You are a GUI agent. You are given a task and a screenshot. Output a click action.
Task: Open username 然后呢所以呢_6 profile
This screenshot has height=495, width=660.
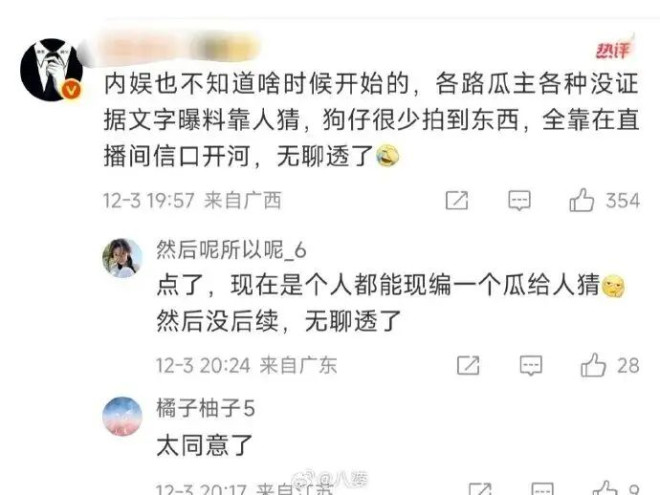click(x=231, y=250)
